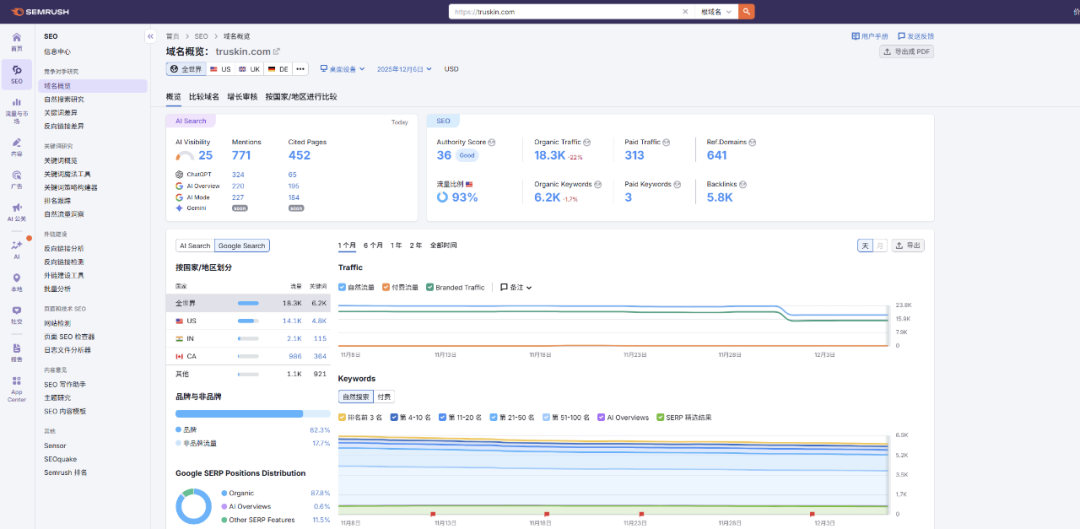Open the 关键词魔法工具 sidebar link
This screenshot has width=1080, height=529.
pyautogui.click(x=68, y=174)
